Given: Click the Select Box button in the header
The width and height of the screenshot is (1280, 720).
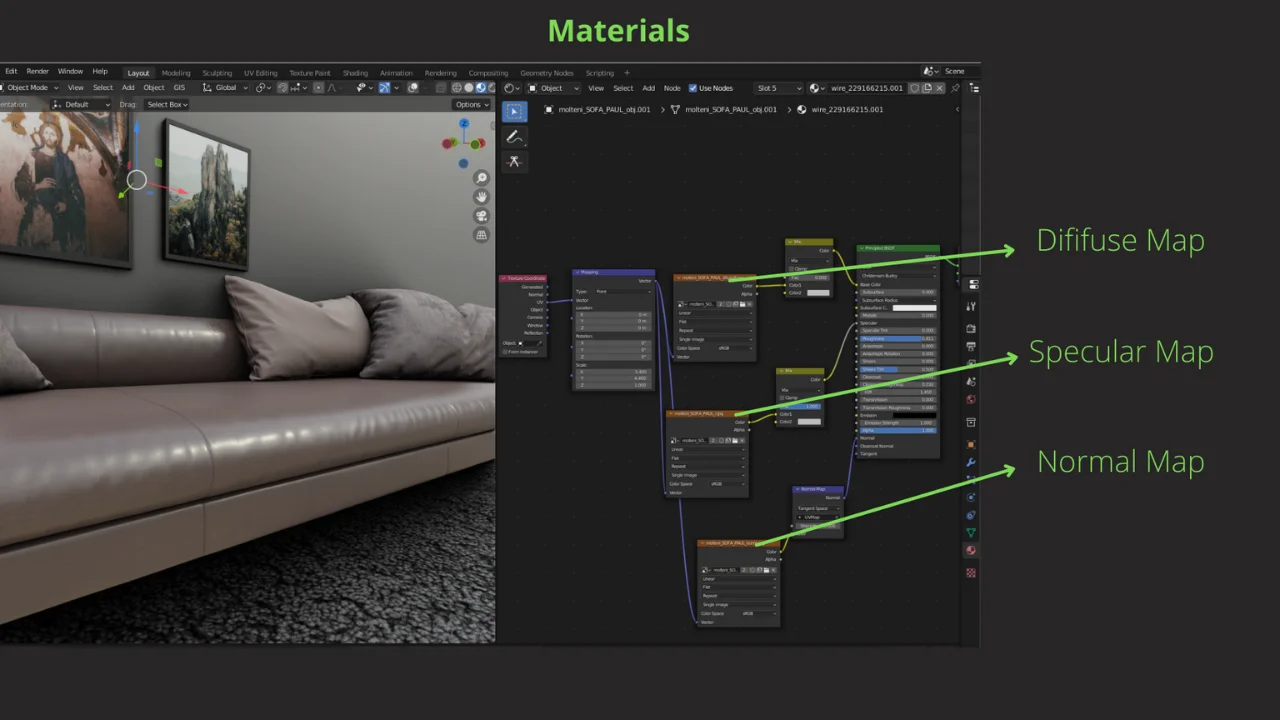Looking at the screenshot, I should pos(166,104).
